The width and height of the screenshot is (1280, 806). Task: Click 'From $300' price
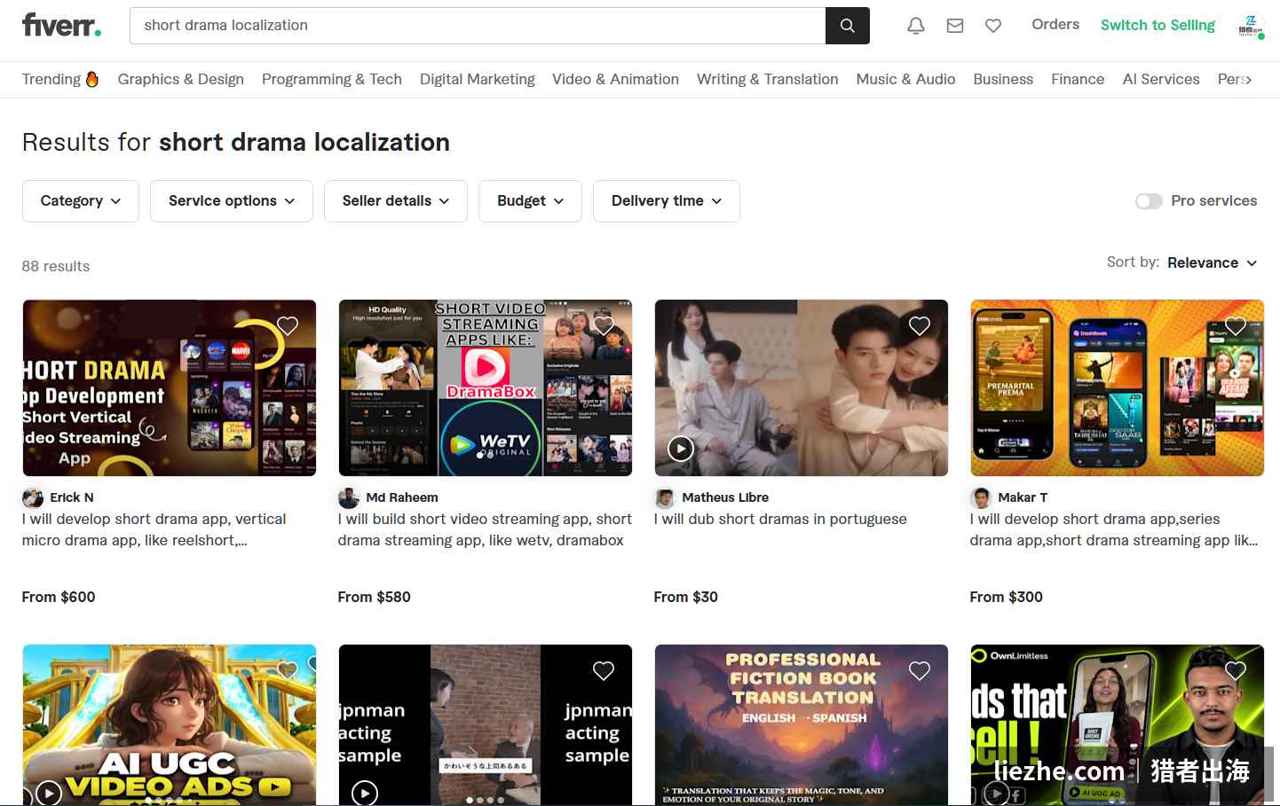click(1006, 597)
